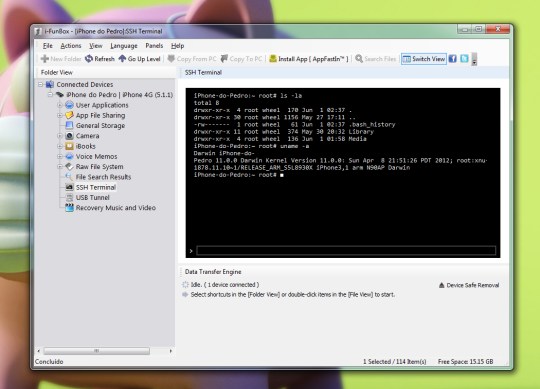Click the Connected Devices computer icon
The height and width of the screenshot is (389, 540).
[x=50, y=84]
